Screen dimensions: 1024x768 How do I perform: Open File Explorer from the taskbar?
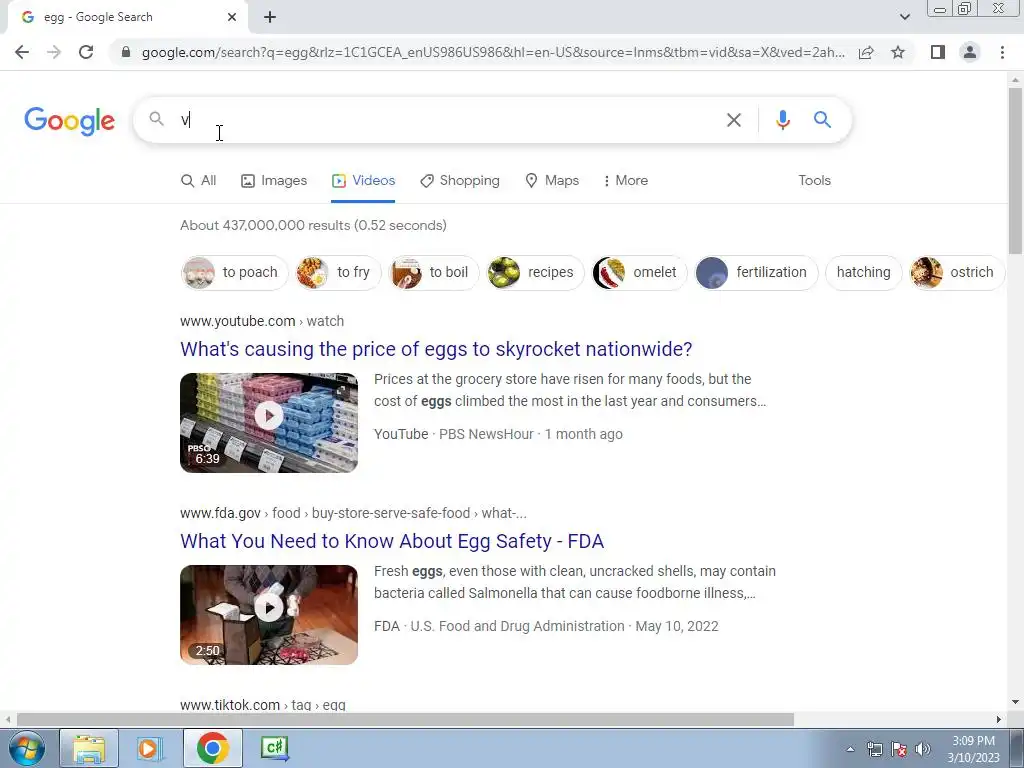coord(89,748)
